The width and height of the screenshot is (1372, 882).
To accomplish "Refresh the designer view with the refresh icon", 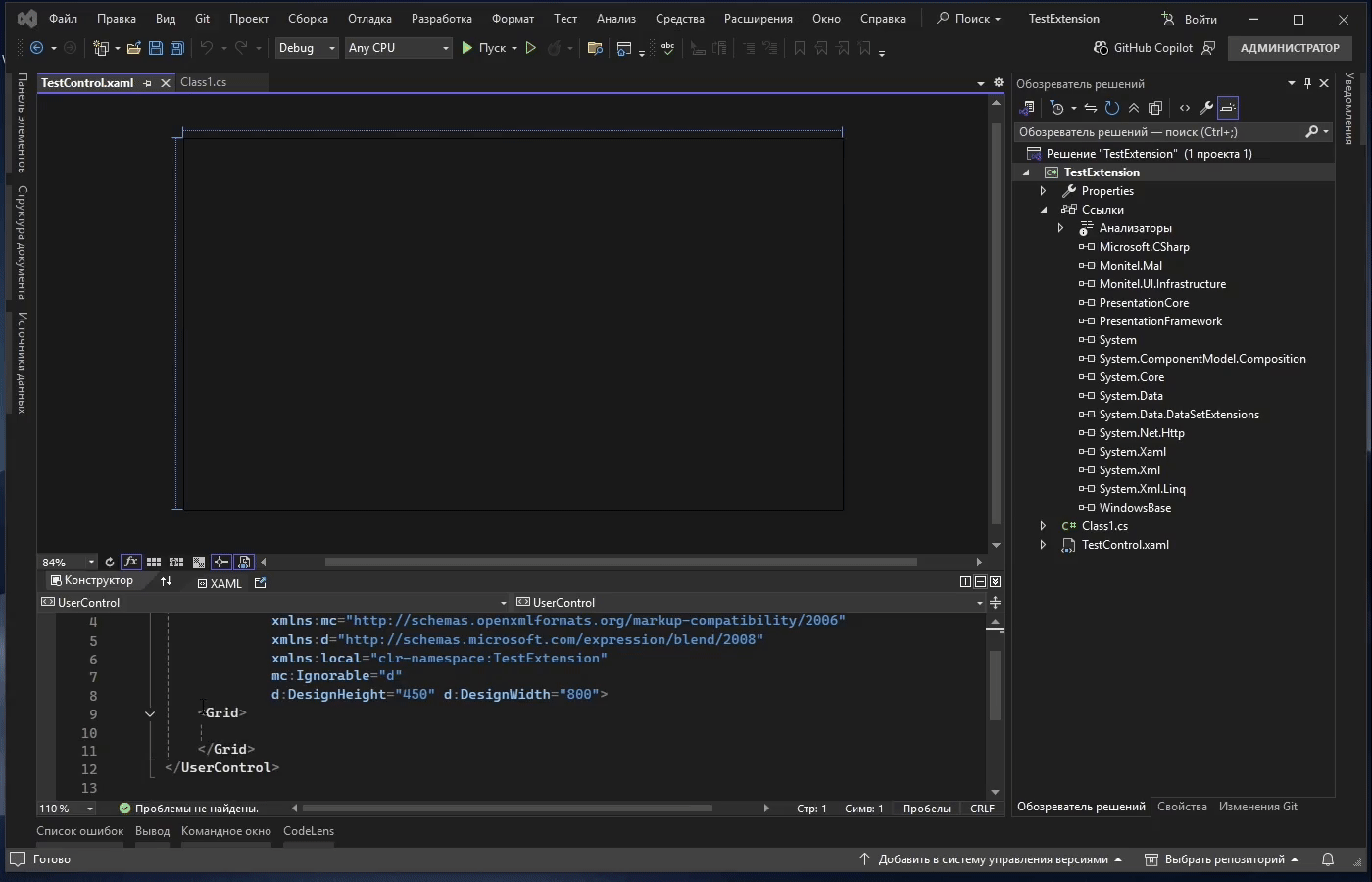I will coord(110,563).
